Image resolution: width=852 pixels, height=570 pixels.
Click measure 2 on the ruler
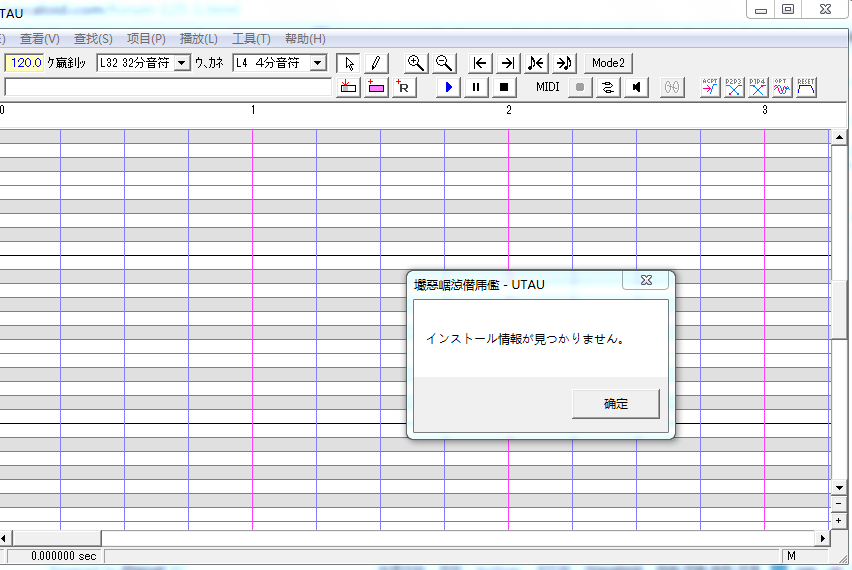click(509, 110)
